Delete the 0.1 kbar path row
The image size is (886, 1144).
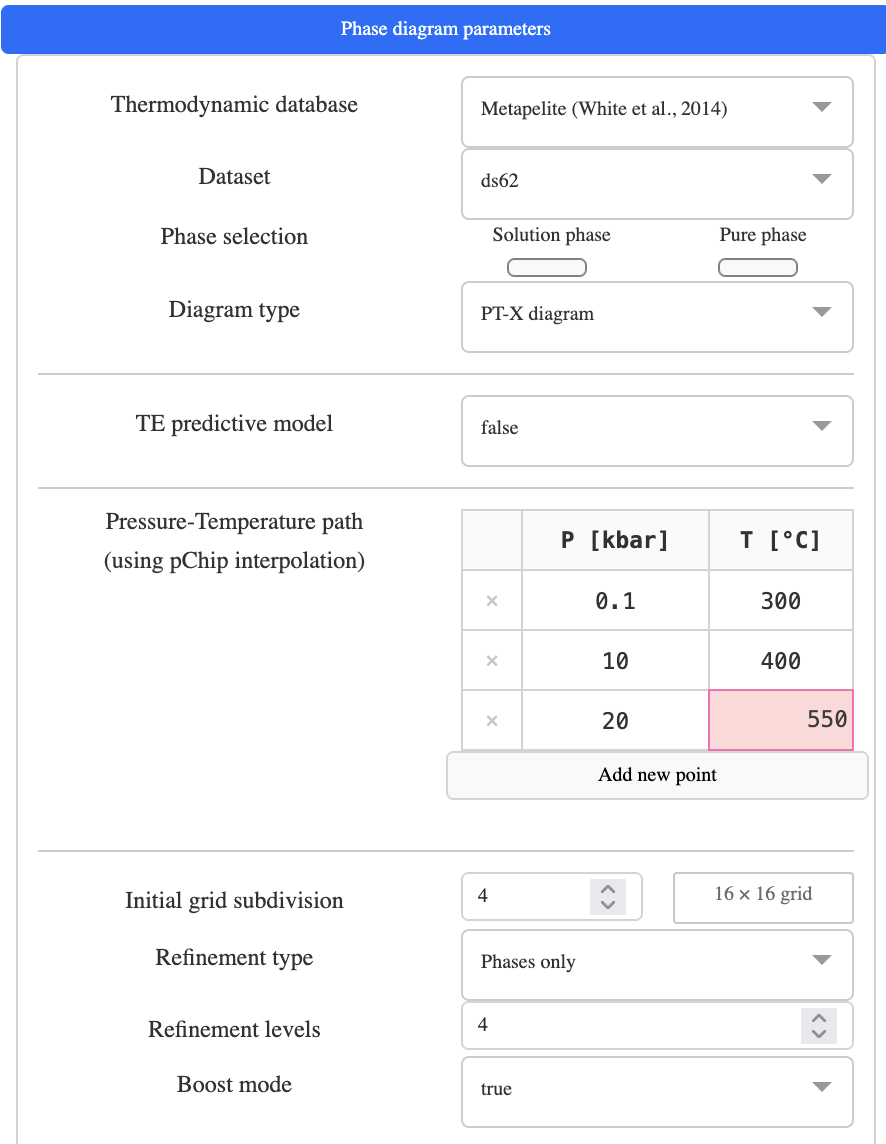point(492,600)
